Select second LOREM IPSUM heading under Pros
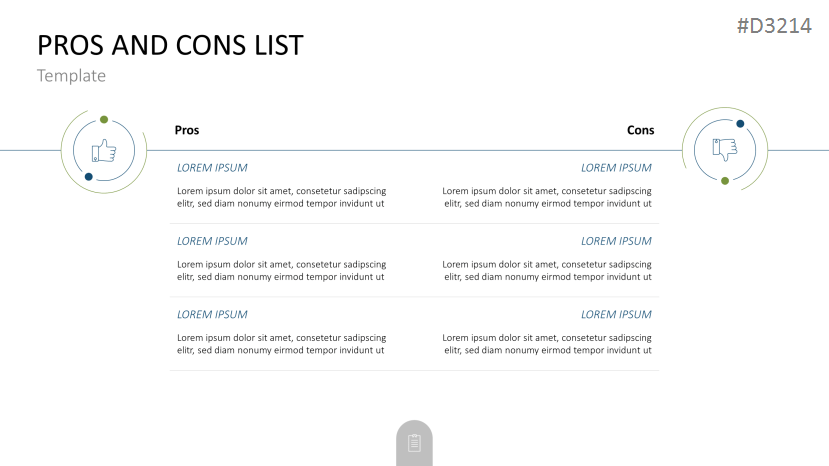This screenshot has width=829, height=466. [x=212, y=241]
